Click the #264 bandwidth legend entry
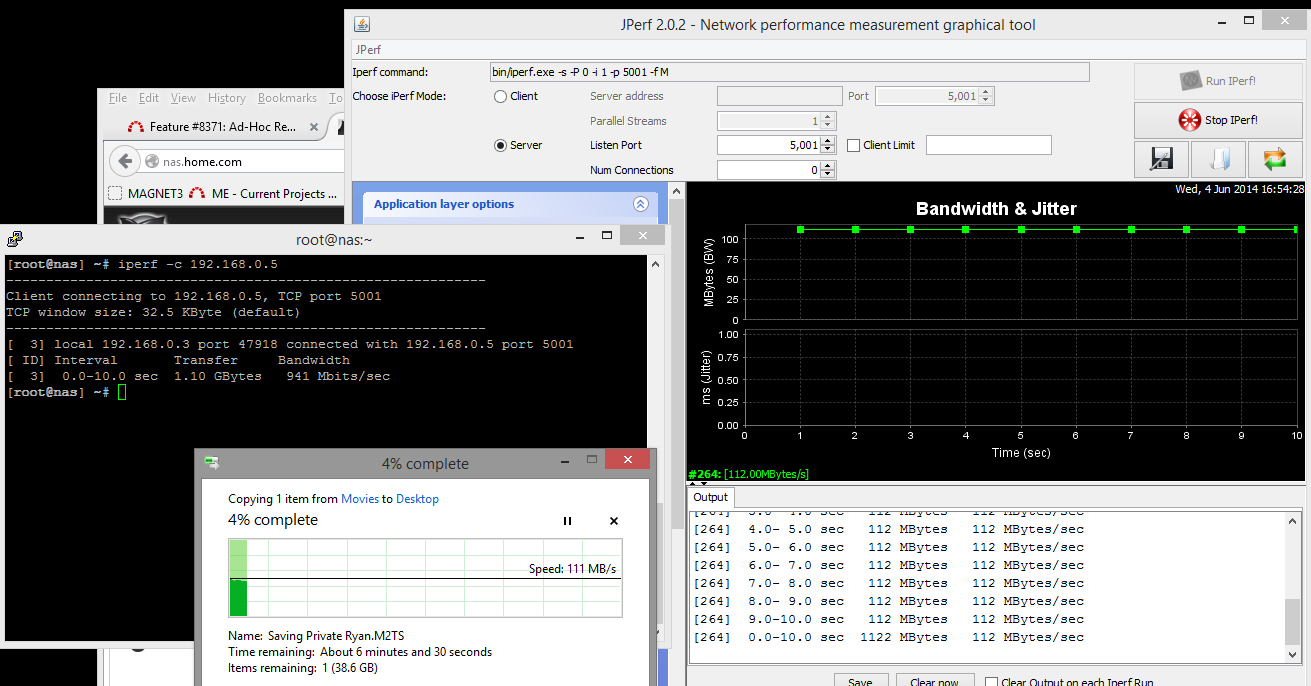1311x686 pixels. pos(749,474)
